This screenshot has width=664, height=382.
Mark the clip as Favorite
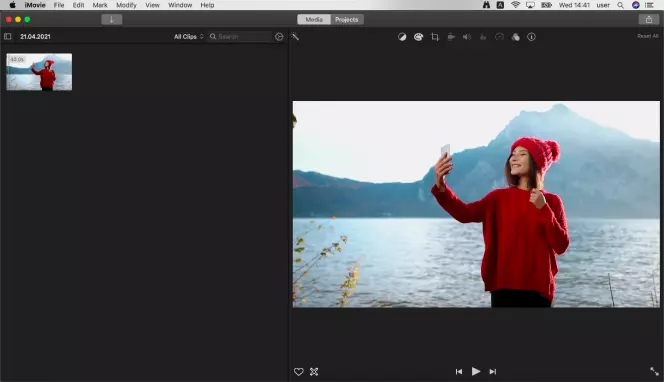coord(299,371)
